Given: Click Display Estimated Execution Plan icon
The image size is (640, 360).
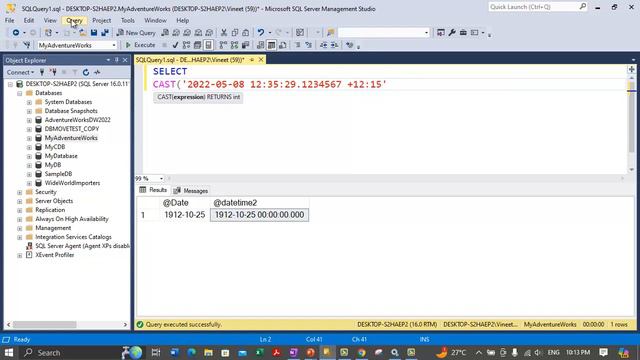Looking at the screenshot, I should 186,45.
